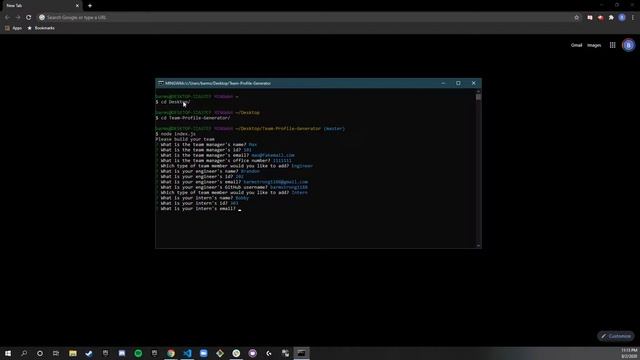Open Chrome Extensions puzzle icon

[x=611, y=18]
